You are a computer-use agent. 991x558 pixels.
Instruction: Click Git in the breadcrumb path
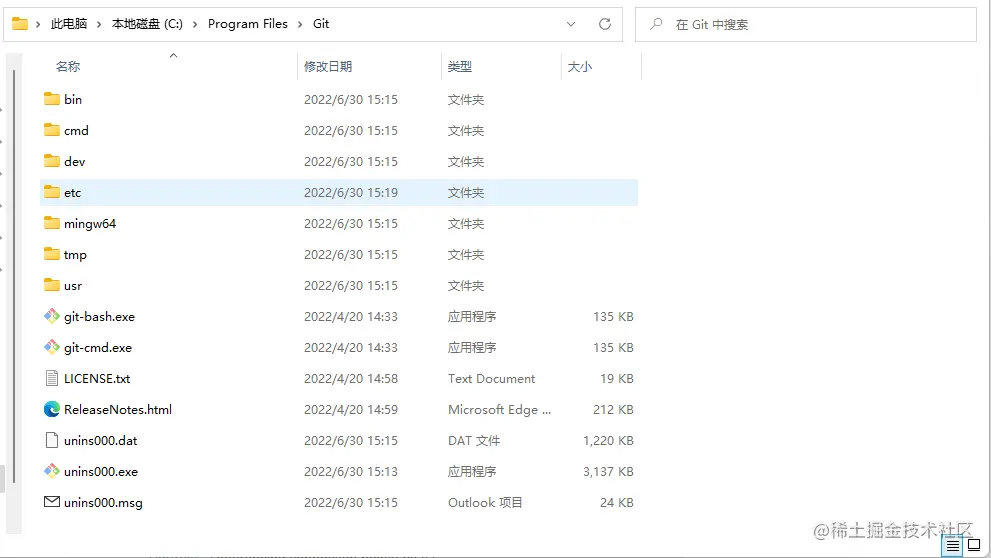click(321, 24)
